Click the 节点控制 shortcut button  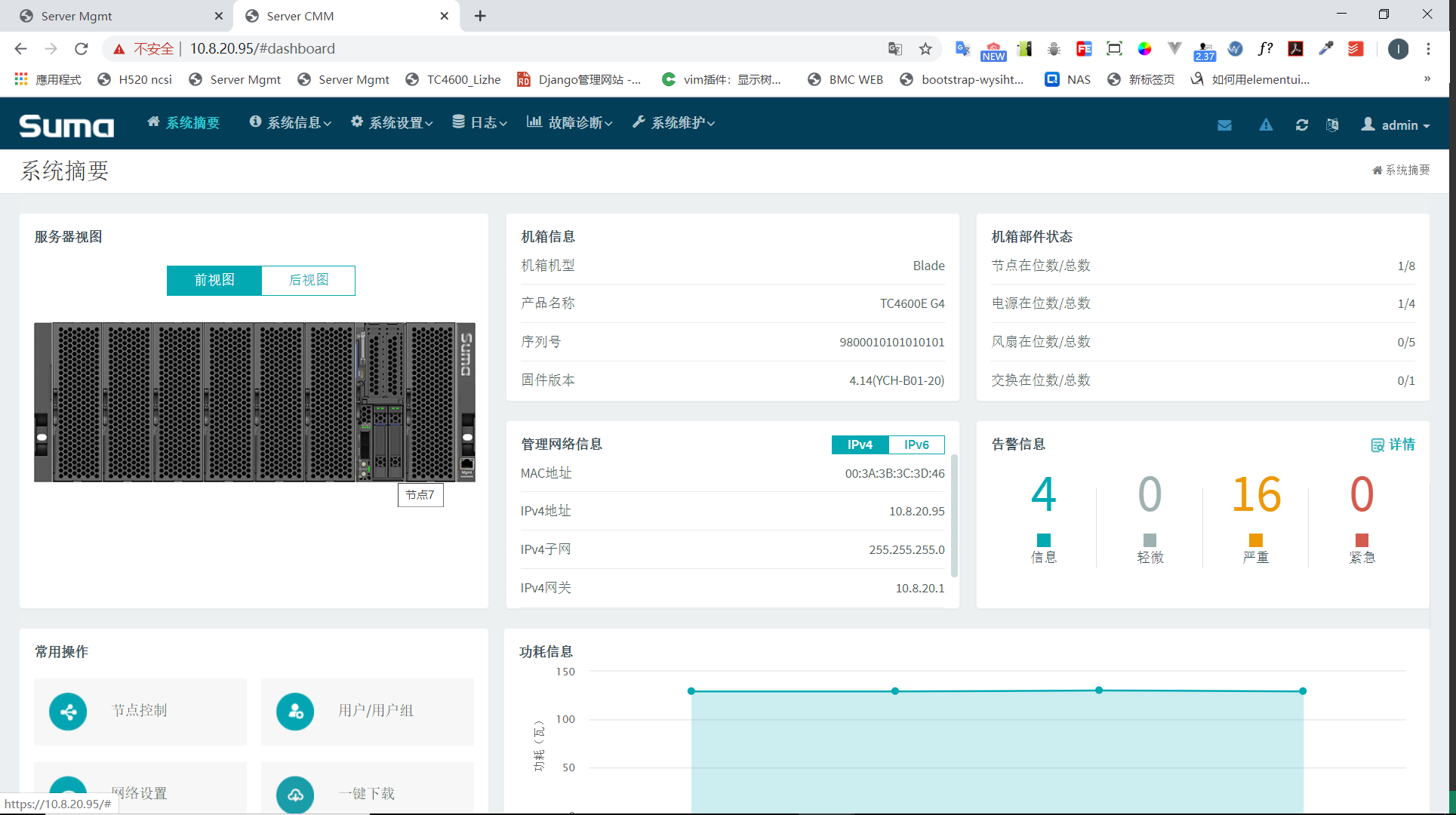pyautogui.click(x=140, y=712)
